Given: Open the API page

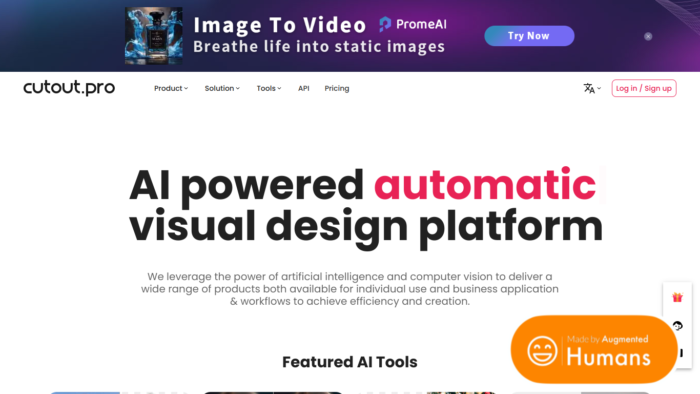Looking at the screenshot, I should (x=304, y=88).
